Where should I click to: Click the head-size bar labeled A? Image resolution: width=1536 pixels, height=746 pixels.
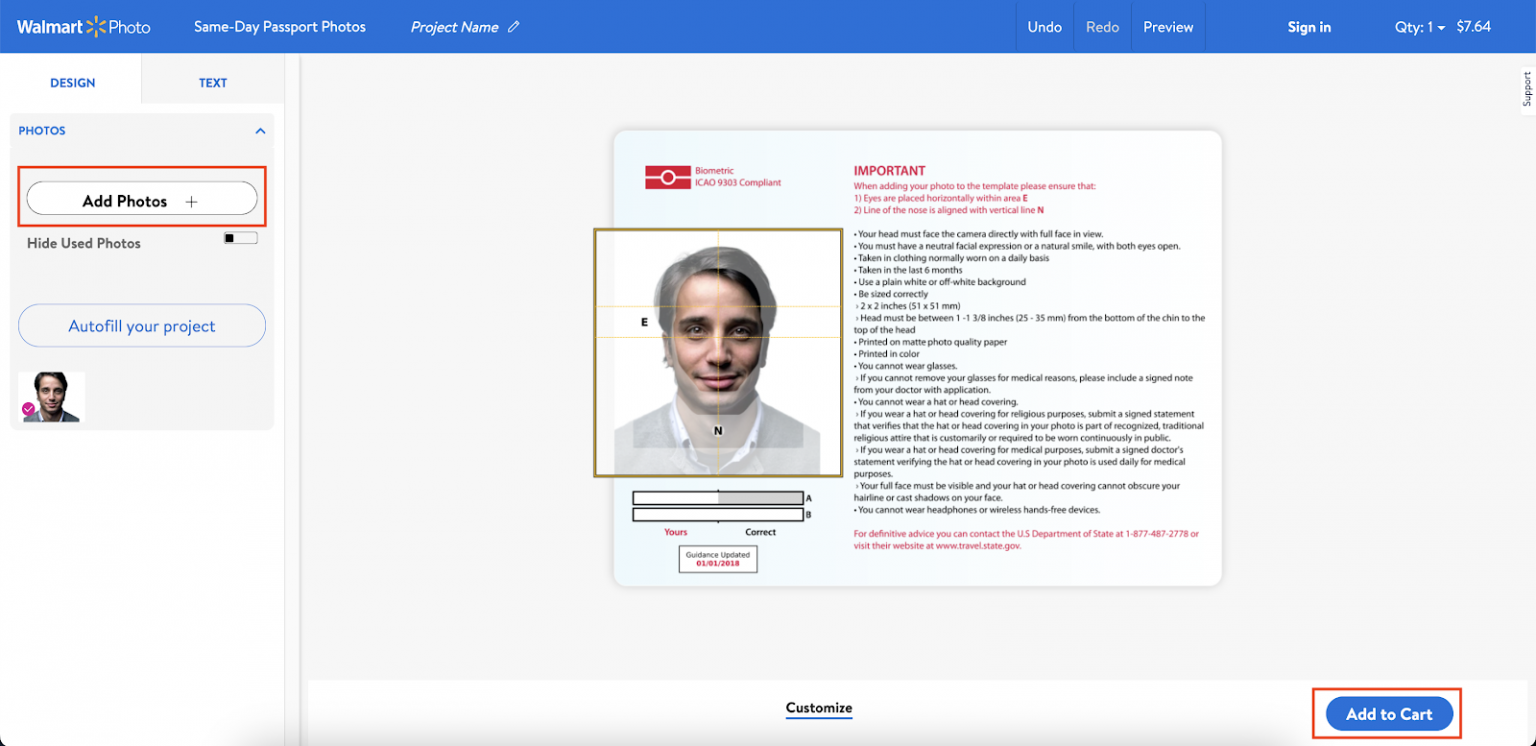pos(718,498)
